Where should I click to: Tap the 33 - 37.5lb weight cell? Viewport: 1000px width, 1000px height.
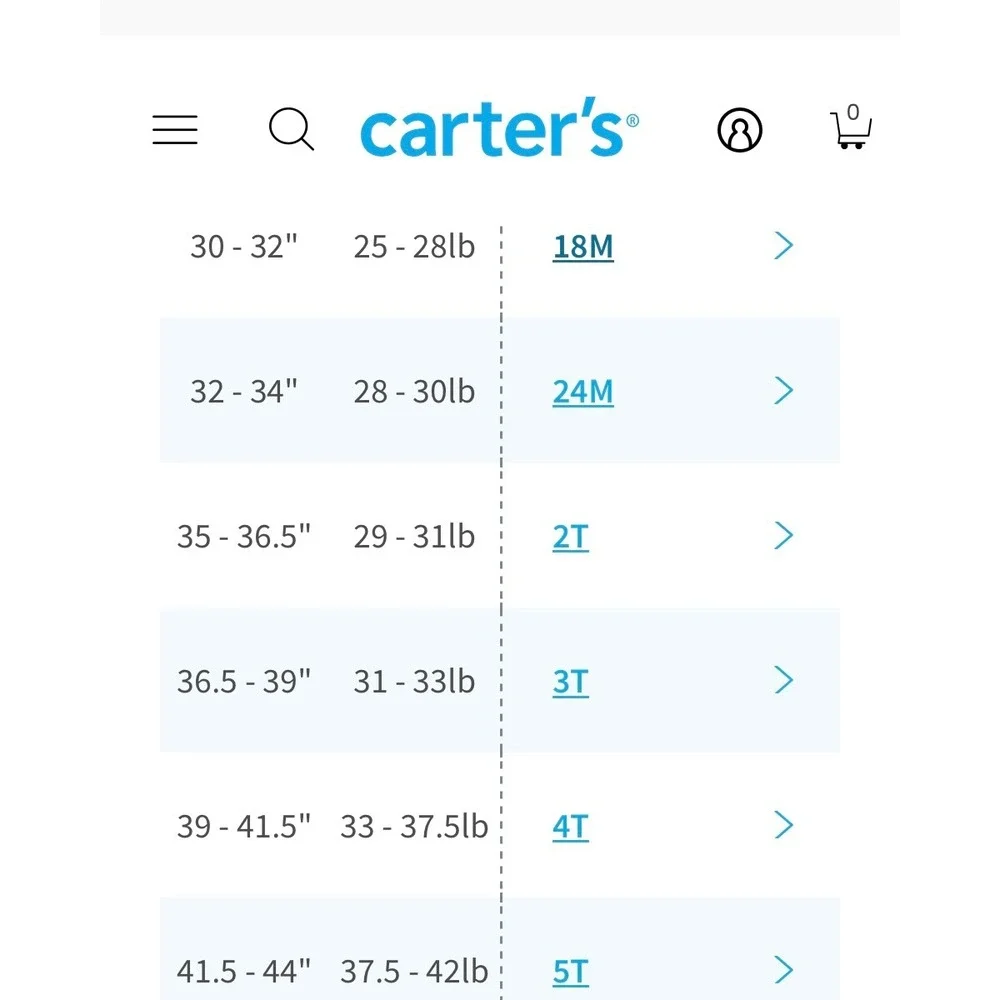[414, 827]
